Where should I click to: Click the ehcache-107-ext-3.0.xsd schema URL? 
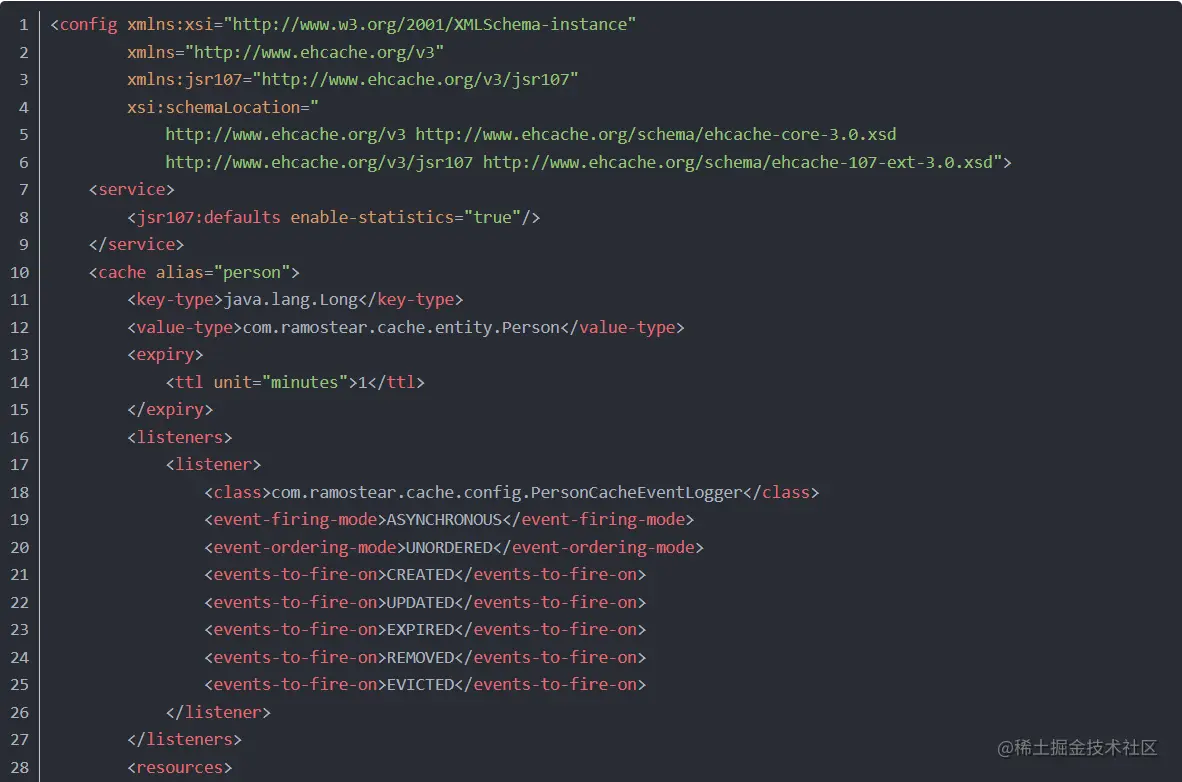click(743, 162)
